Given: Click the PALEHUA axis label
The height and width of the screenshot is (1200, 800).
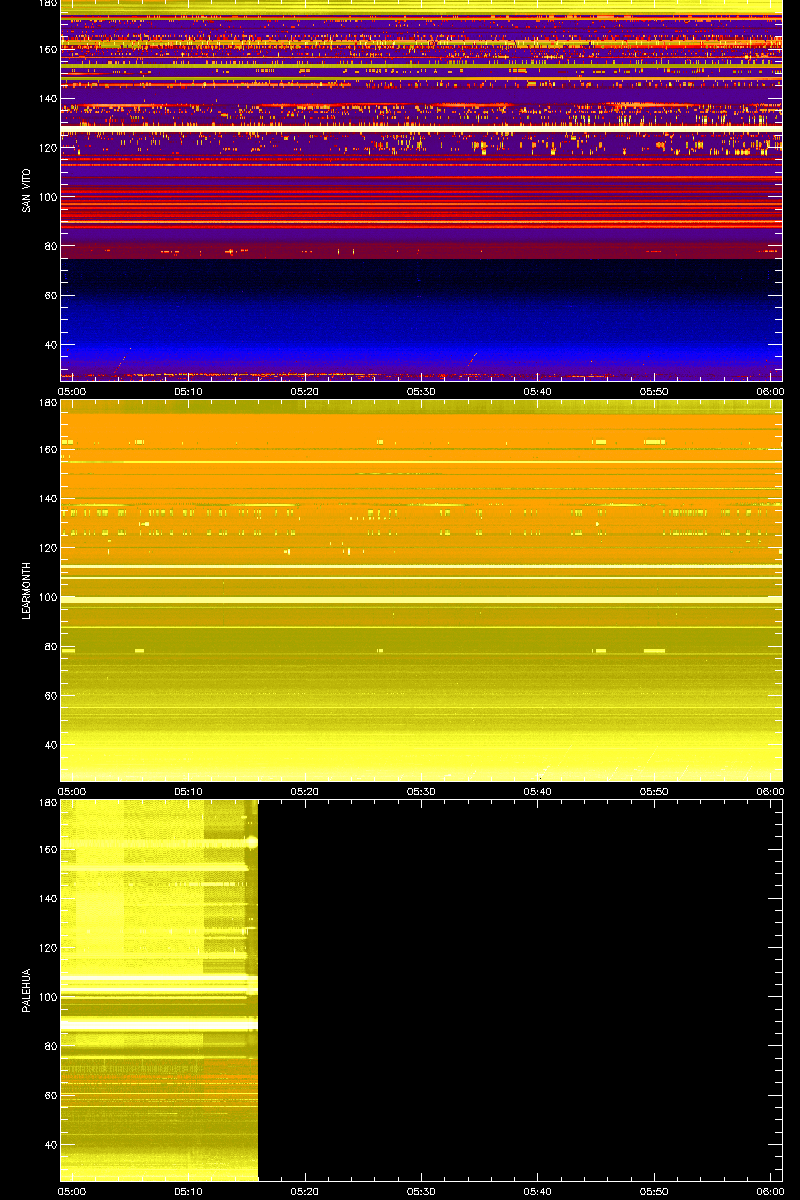Looking at the screenshot, I should (25, 991).
